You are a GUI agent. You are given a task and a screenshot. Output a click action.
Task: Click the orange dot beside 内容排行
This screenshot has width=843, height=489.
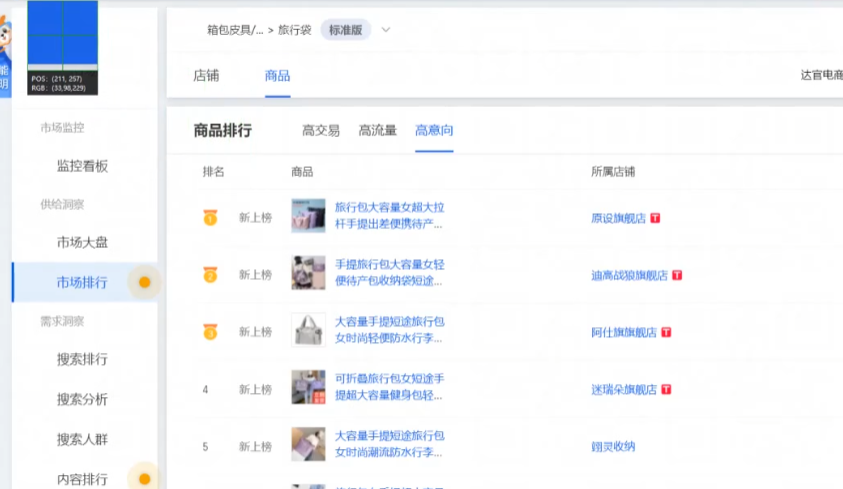coord(144,479)
